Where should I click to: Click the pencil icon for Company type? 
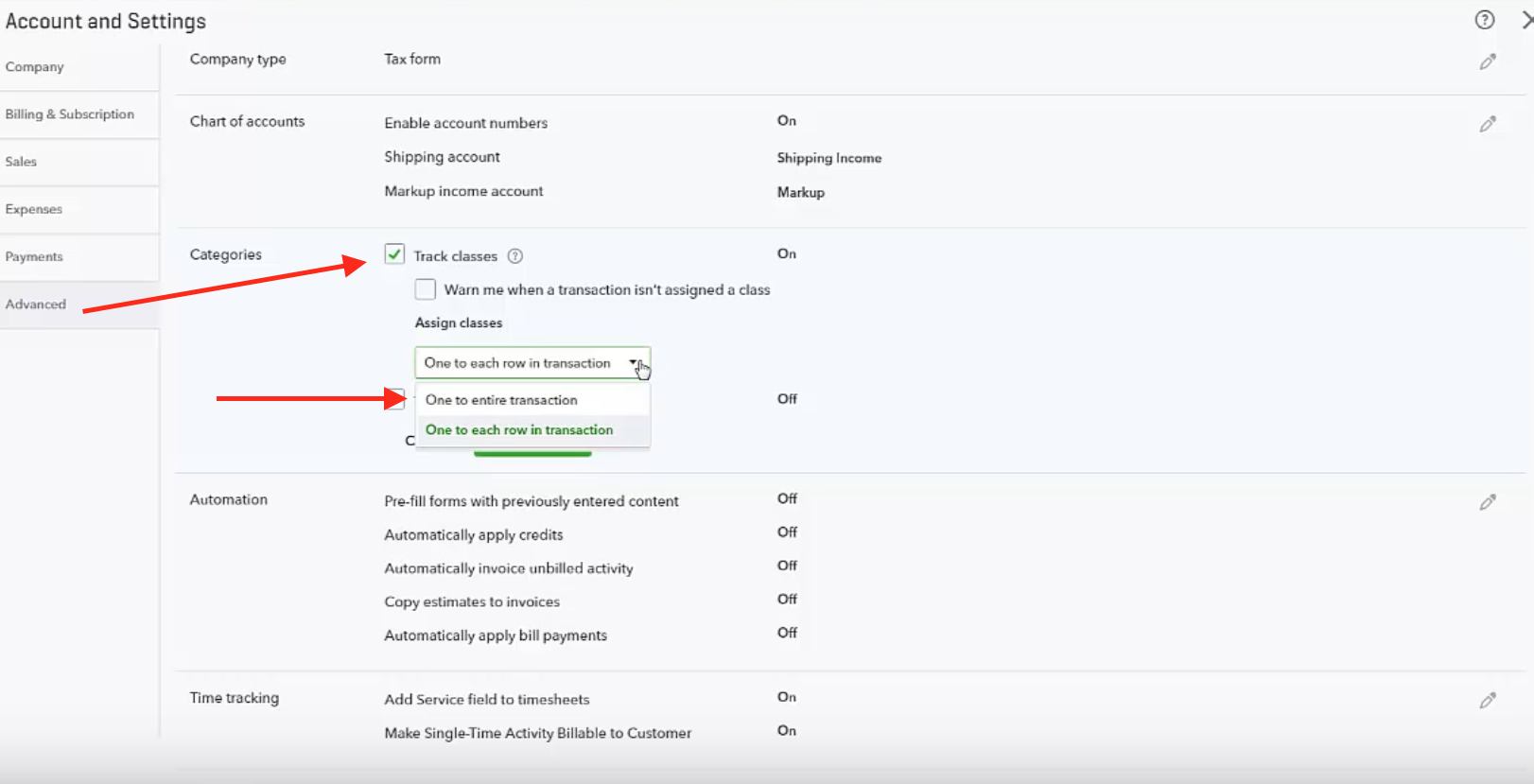1488,62
